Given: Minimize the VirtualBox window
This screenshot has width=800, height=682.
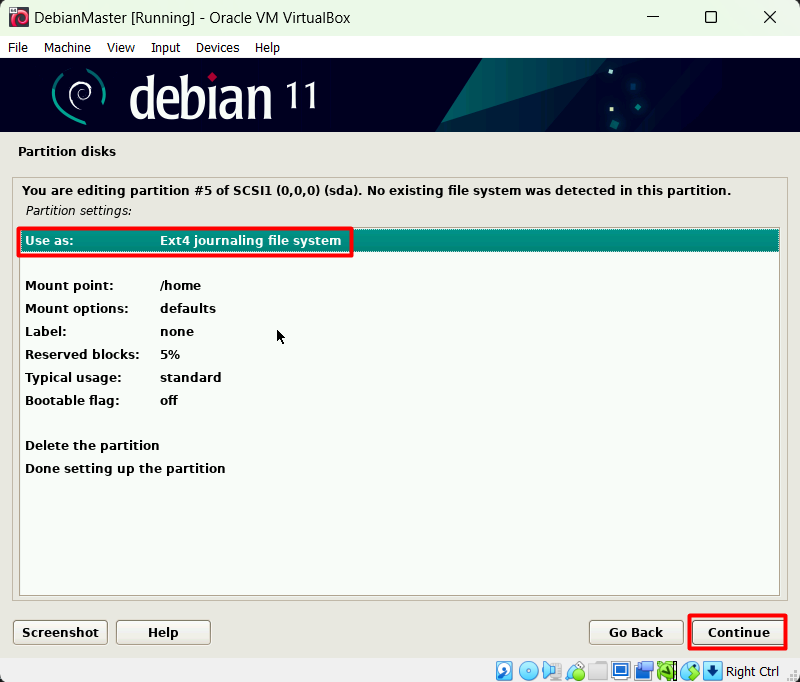Looking at the screenshot, I should point(653,17).
